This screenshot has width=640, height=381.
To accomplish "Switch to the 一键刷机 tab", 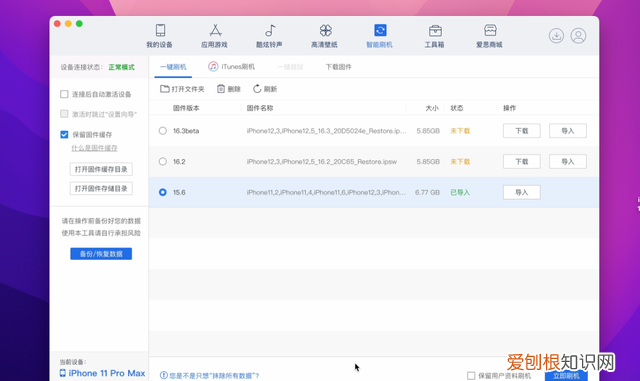I will pos(173,67).
